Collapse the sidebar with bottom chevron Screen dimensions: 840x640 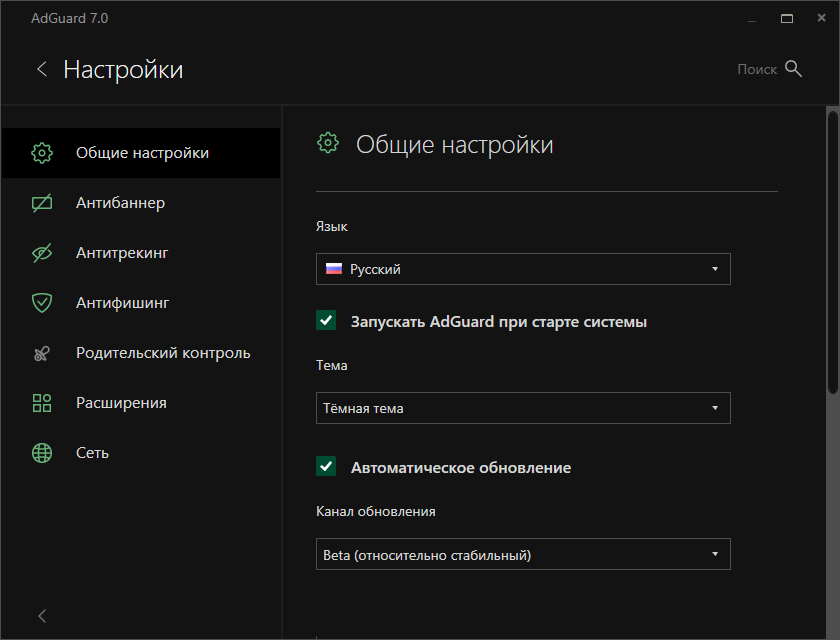coord(42,616)
